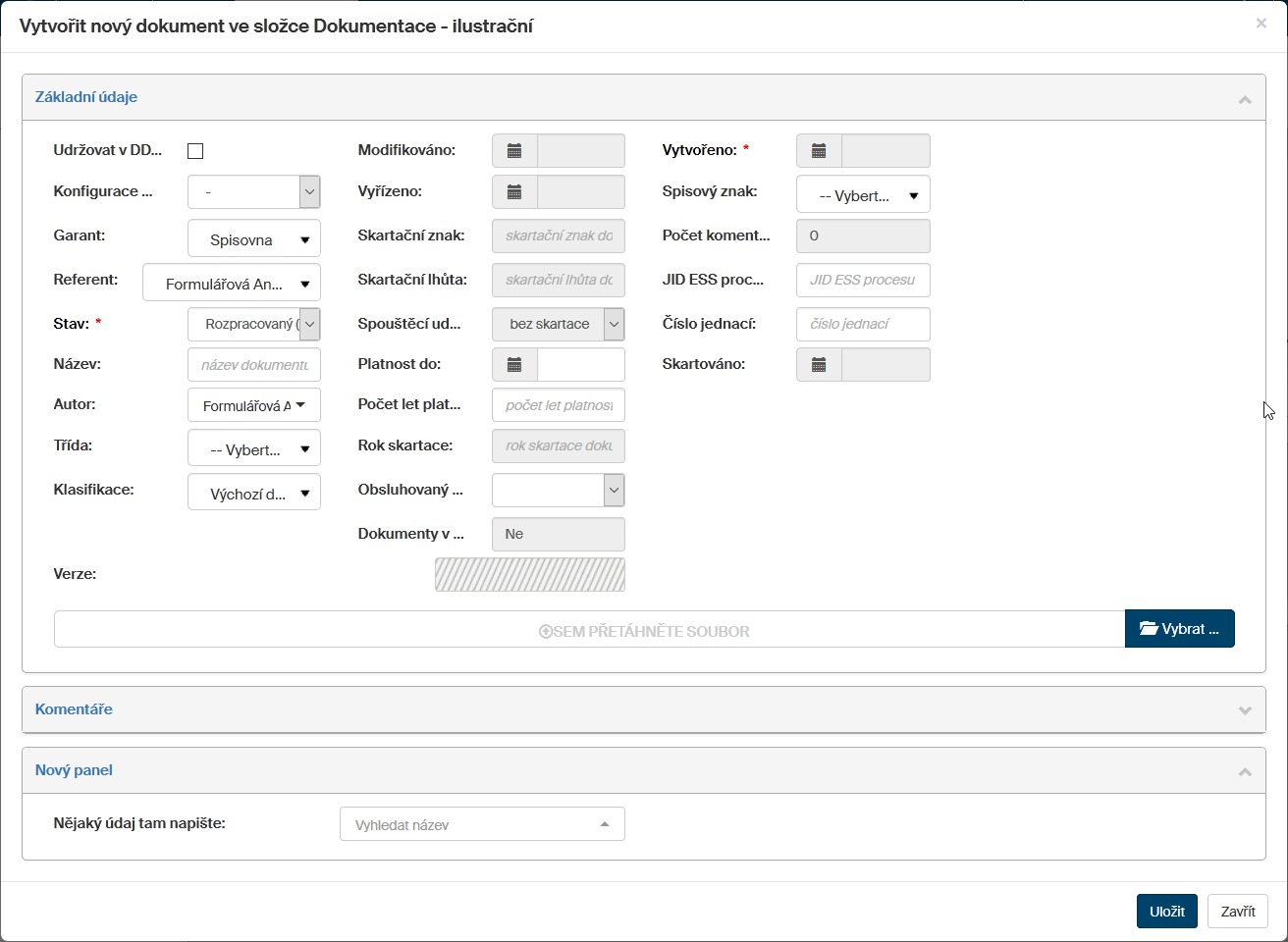The width and height of the screenshot is (1288, 942).
Task: Open calendar picker for Vyřízeno date
Action: (x=514, y=192)
